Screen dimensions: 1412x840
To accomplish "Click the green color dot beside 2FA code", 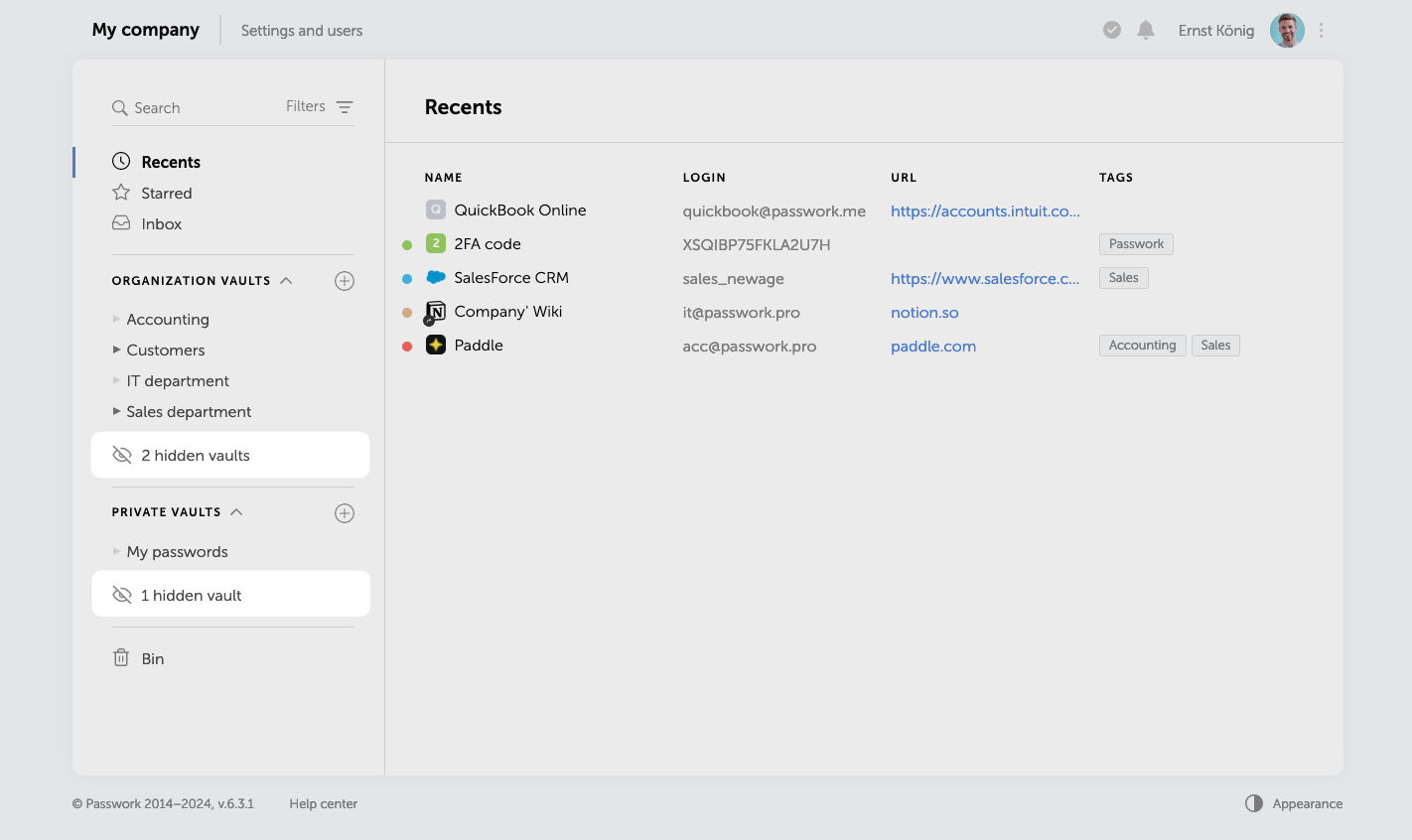I will pos(407,244).
